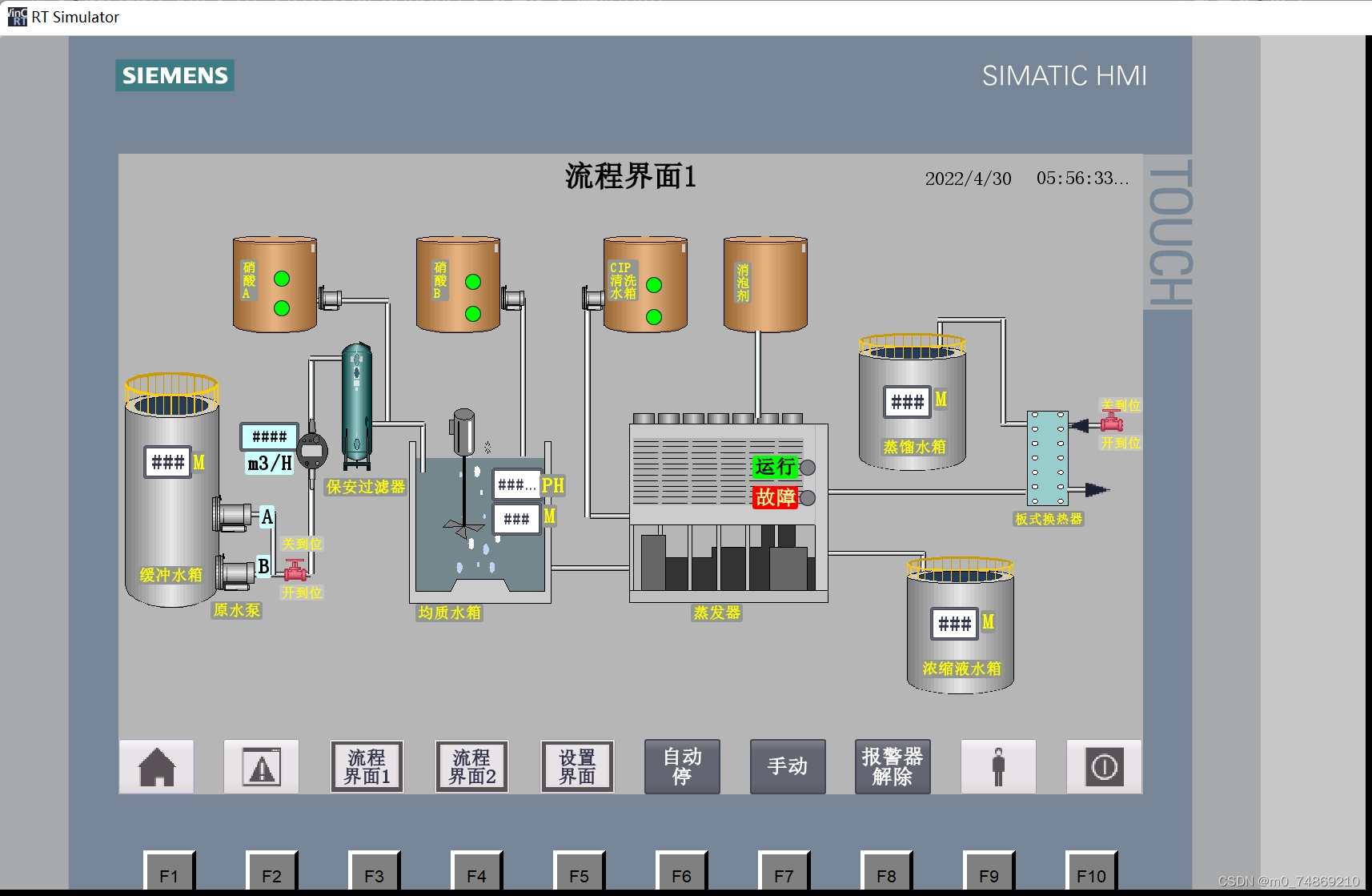Viewport: 1372px width, 896px height.
Task: Select the 保安过滤器 security filter vessel
Action: [x=357, y=407]
